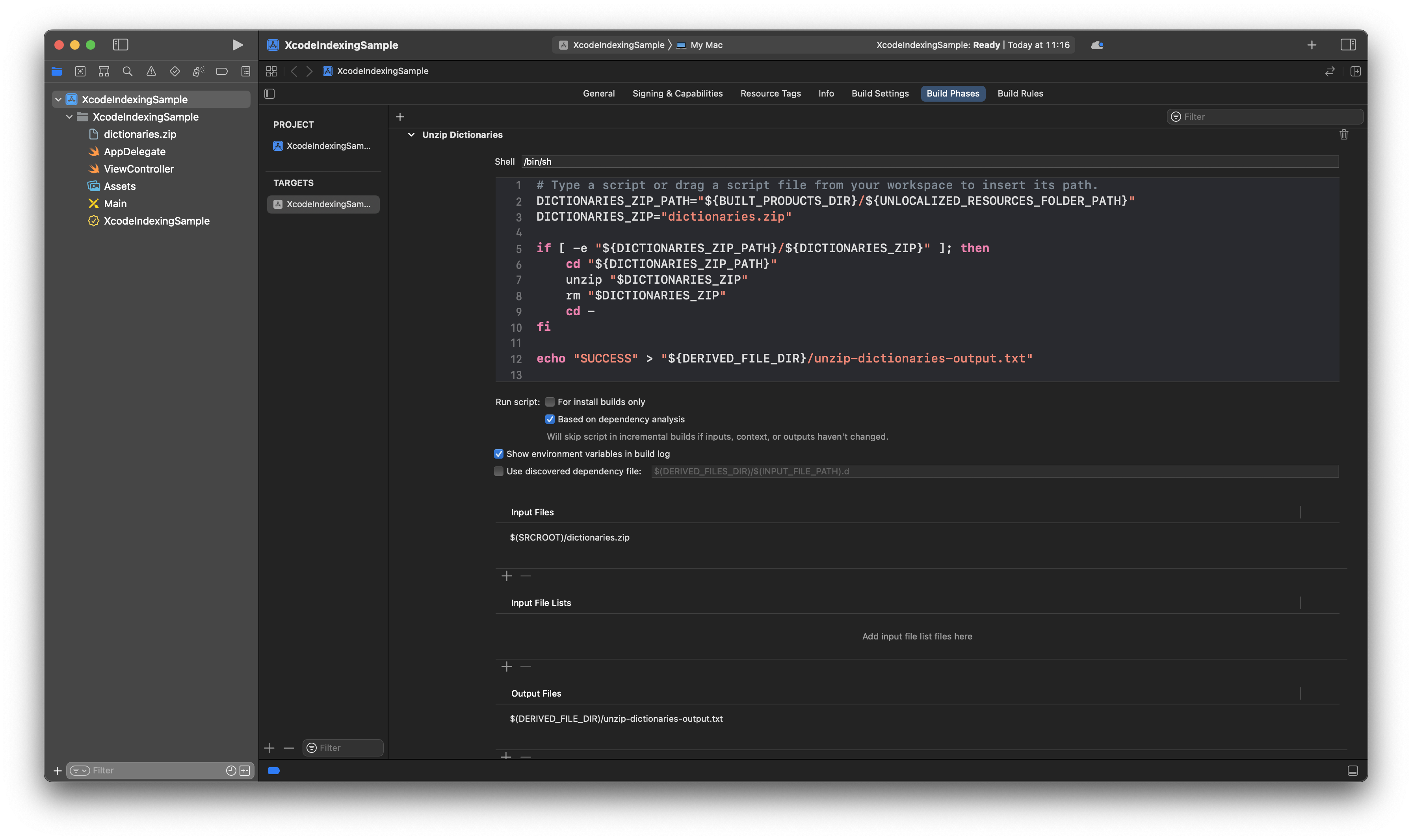
Task: Go back in editor history
Action: click(x=294, y=71)
